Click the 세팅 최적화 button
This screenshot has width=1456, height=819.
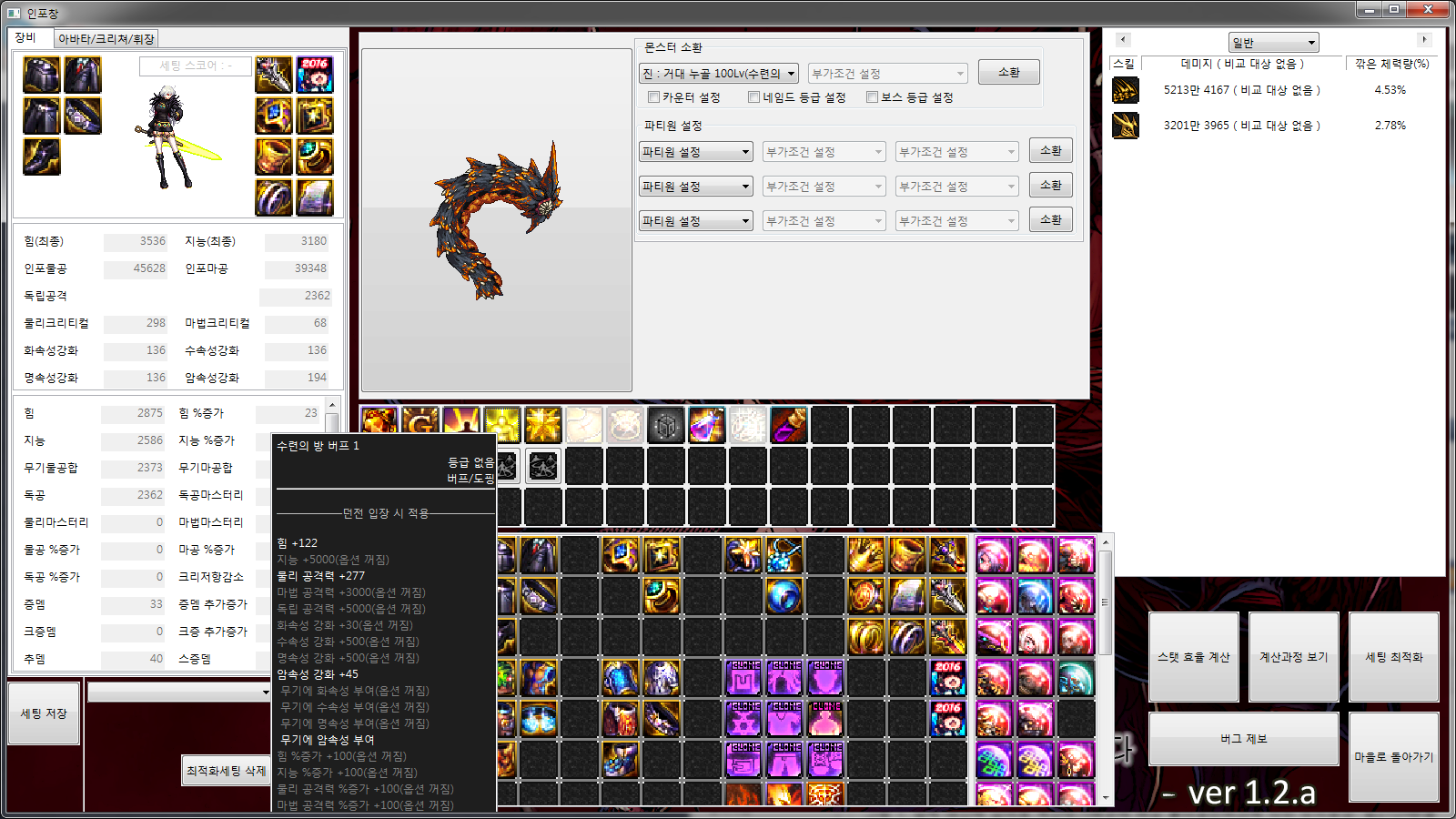[1394, 657]
